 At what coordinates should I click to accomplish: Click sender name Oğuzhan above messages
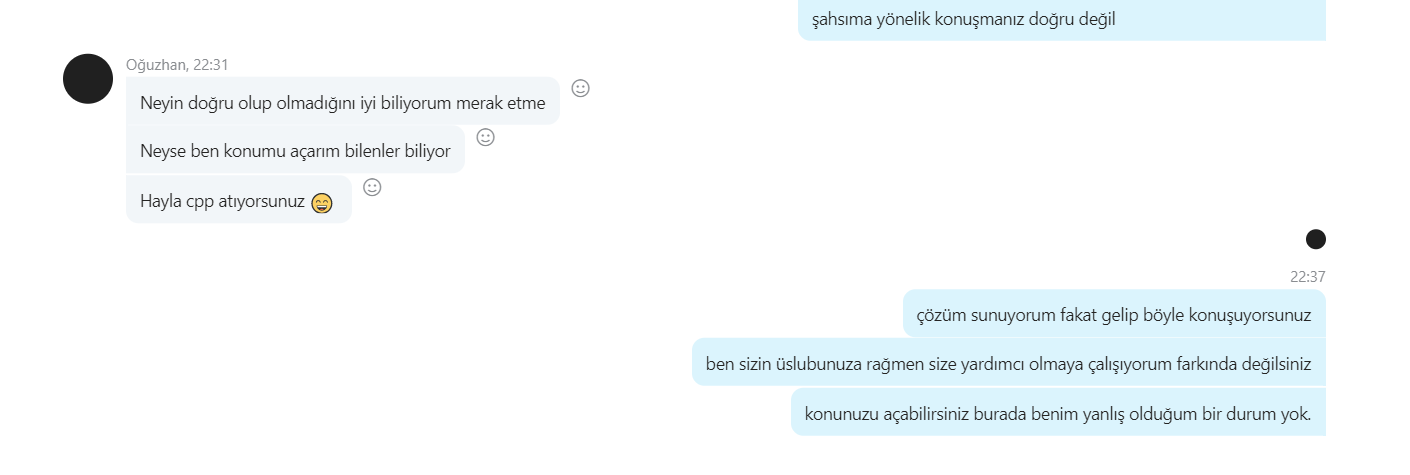pos(156,64)
